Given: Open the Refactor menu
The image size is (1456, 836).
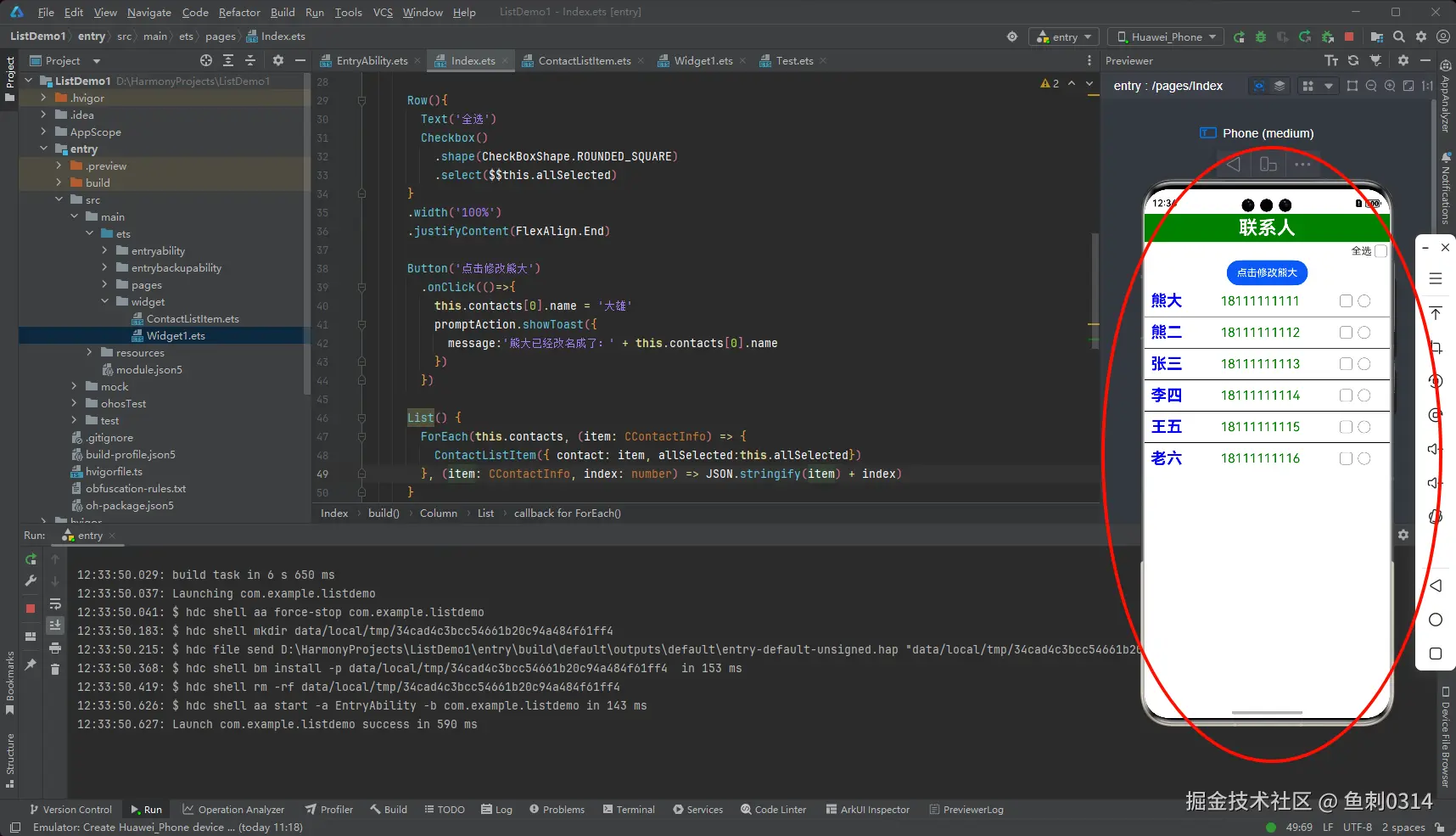Looking at the screenshot, I should pyautogui.click(x=239, y=12).
